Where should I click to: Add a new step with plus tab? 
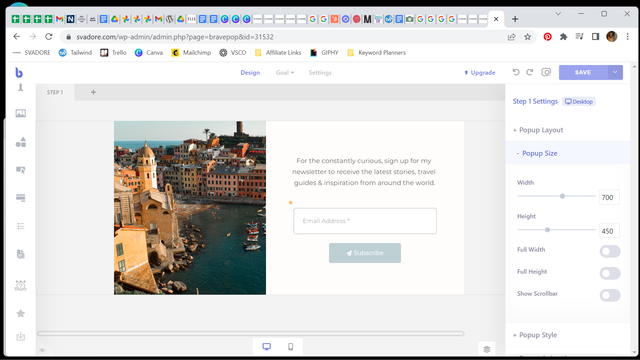coord(93,92)
